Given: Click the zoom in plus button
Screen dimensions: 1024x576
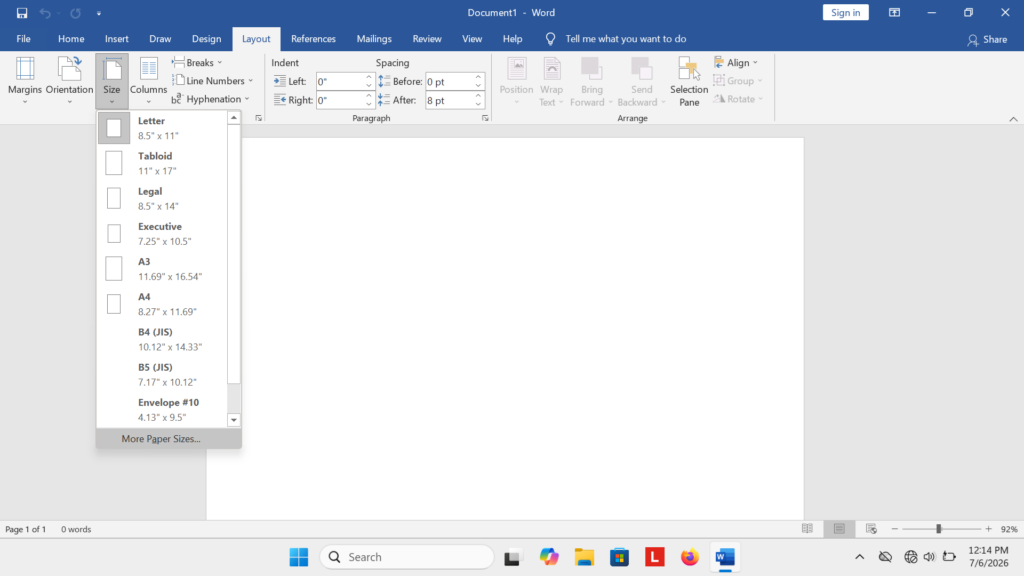Looking at the screenshot, I should pyautogui.click(x=989, y=529).
